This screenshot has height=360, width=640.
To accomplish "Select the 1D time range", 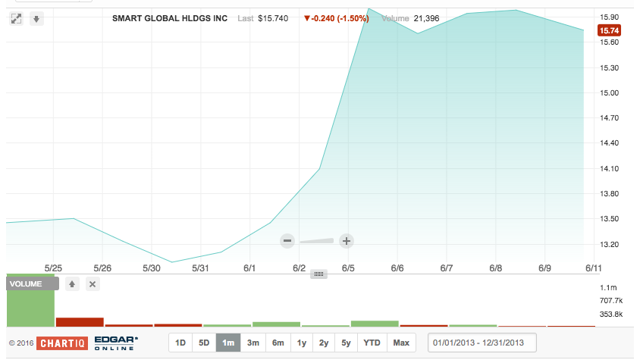I will click(180, 343).
